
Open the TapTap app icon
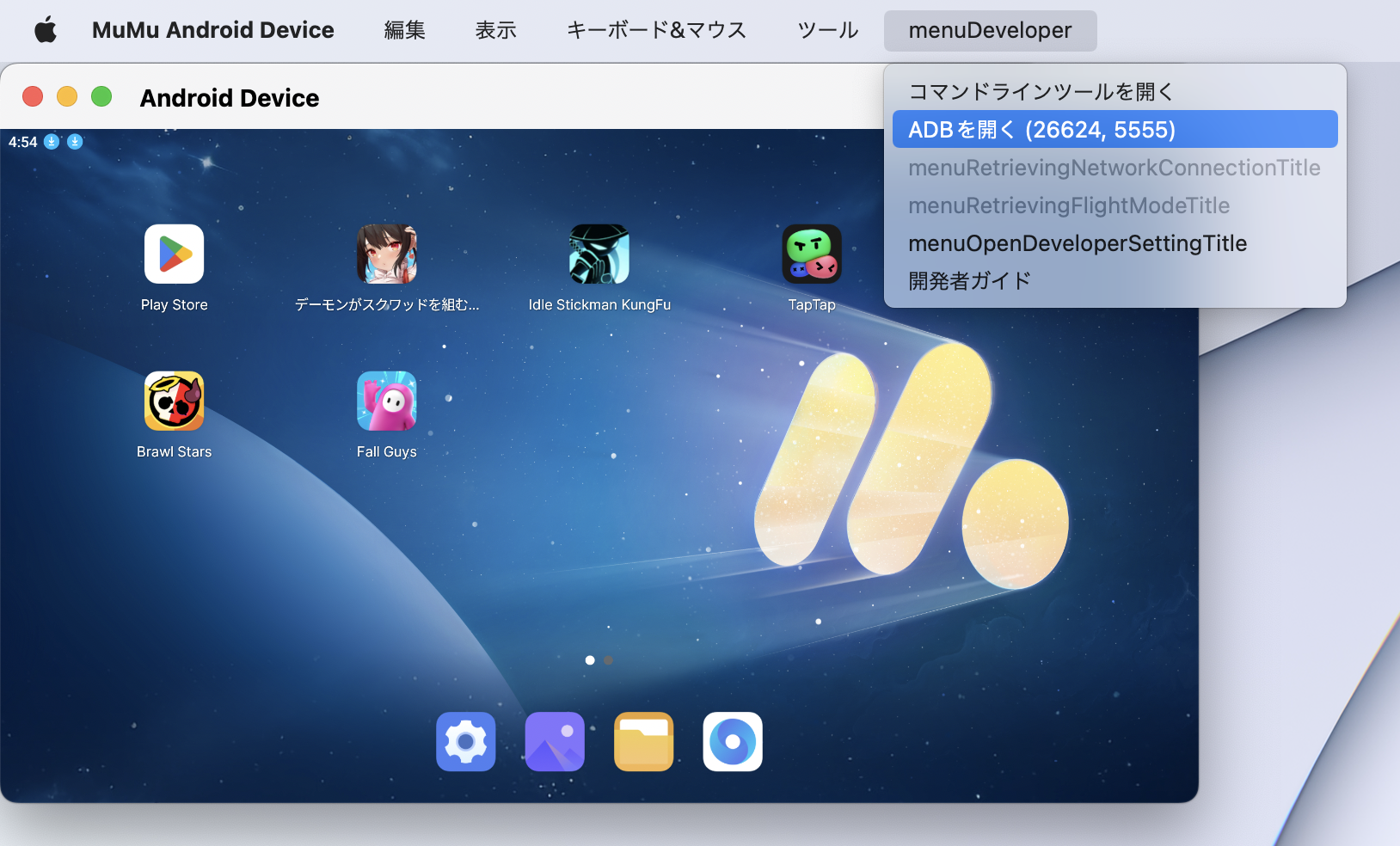tap(811, 254)
